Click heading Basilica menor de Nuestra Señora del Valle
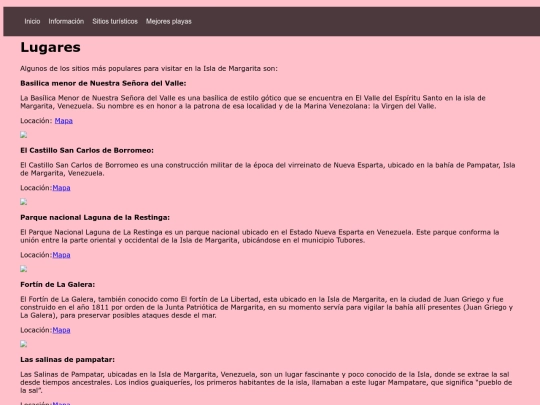This screenshot has height=405, width=540. pos(103,83)
